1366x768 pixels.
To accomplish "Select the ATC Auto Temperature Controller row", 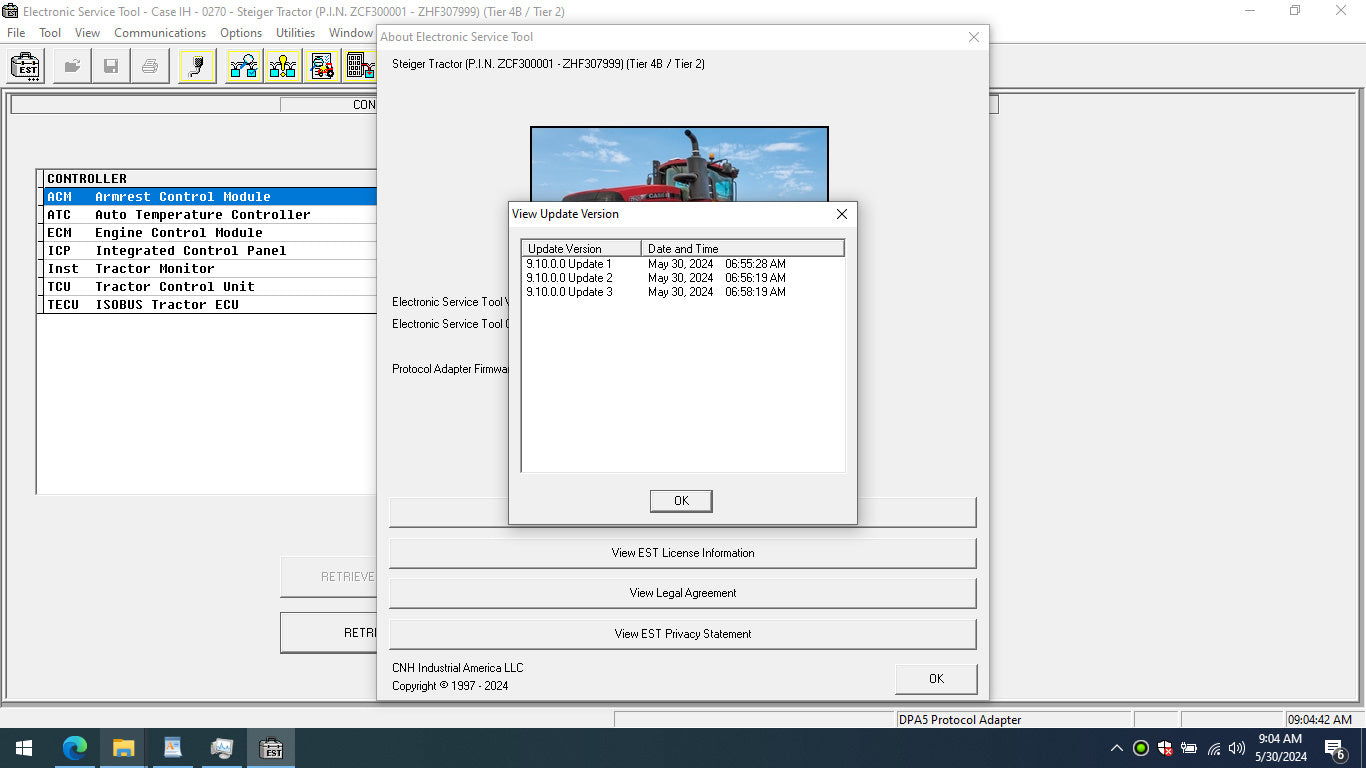I will coord(210,215).
